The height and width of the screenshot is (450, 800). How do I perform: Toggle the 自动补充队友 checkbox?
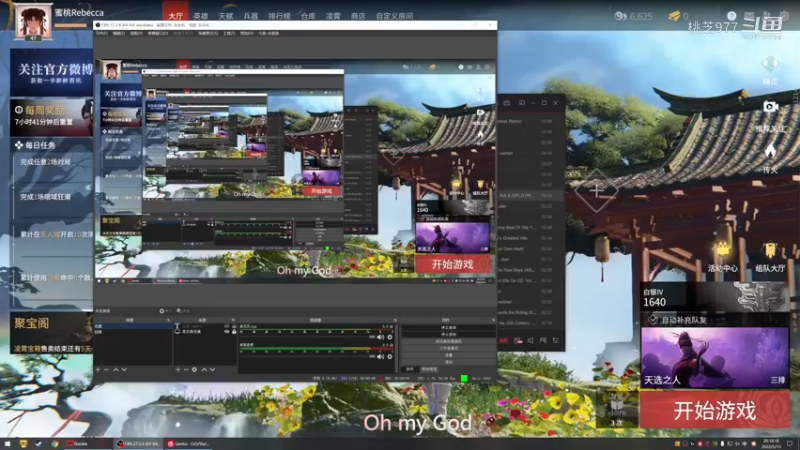[653, 320]
